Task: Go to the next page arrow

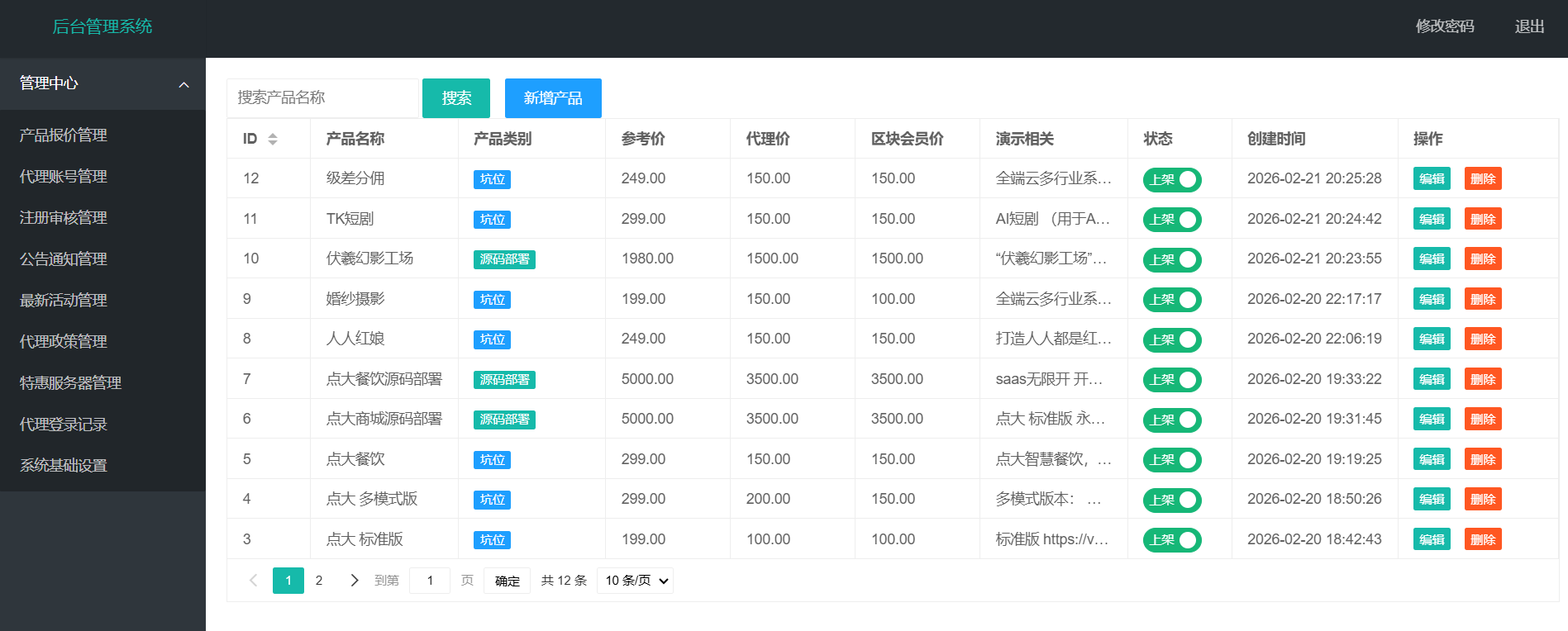Action: pos(354,581)
